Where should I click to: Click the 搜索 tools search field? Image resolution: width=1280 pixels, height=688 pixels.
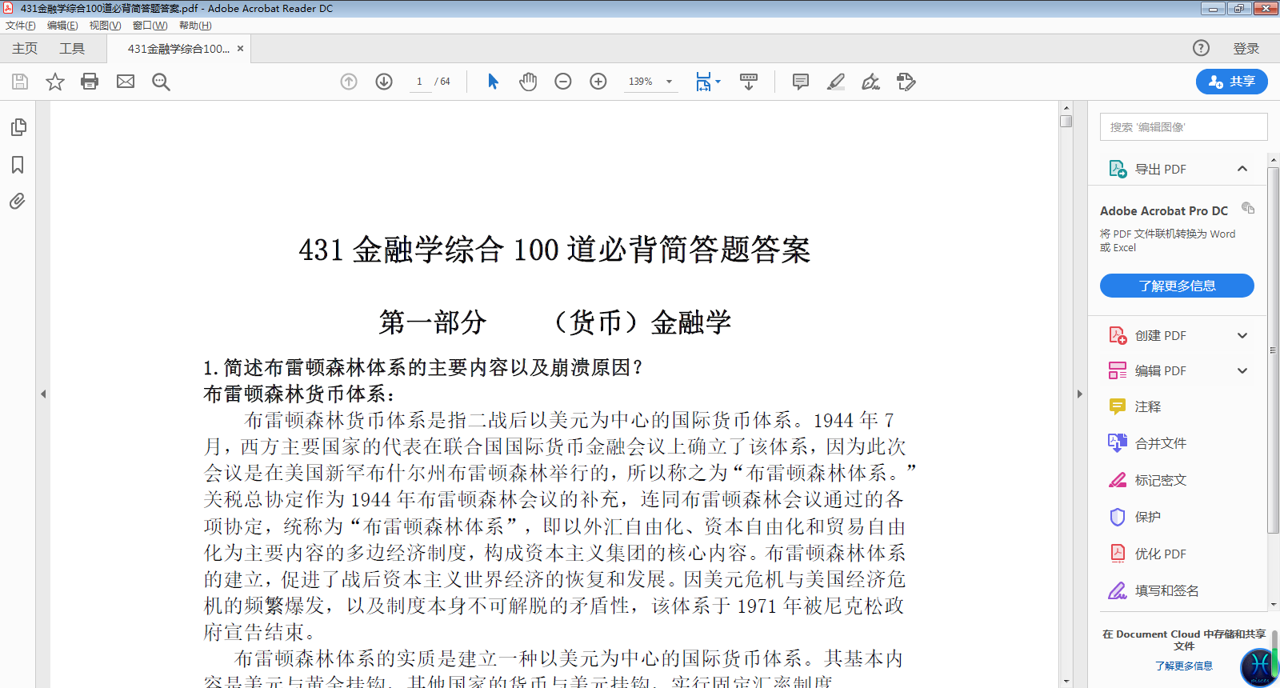(1184, 127)
